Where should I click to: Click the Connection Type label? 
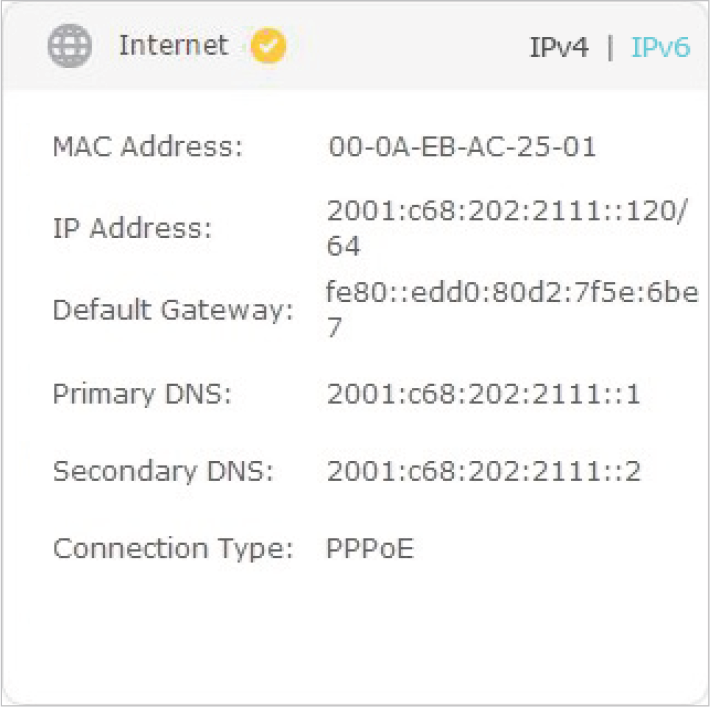coord(173,549)
